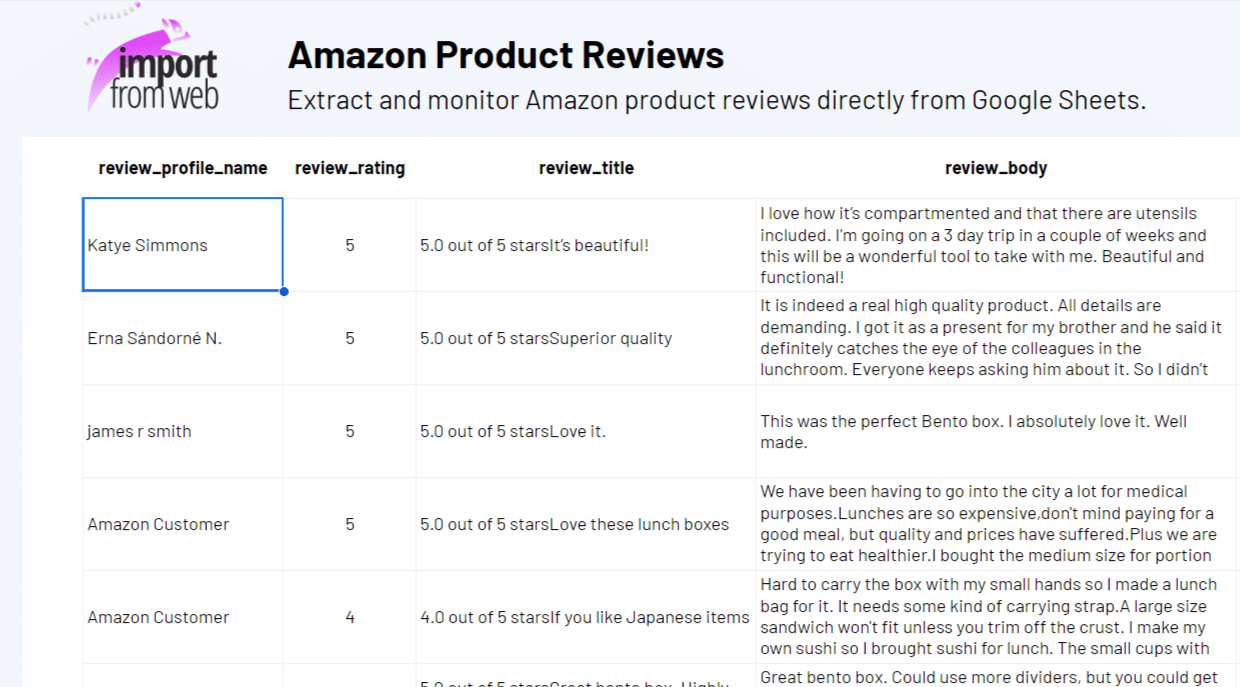The image size is (1240, 687).
Task: Click the "Amazon Product Reviews" heading
Action: (x=506, y=55)
